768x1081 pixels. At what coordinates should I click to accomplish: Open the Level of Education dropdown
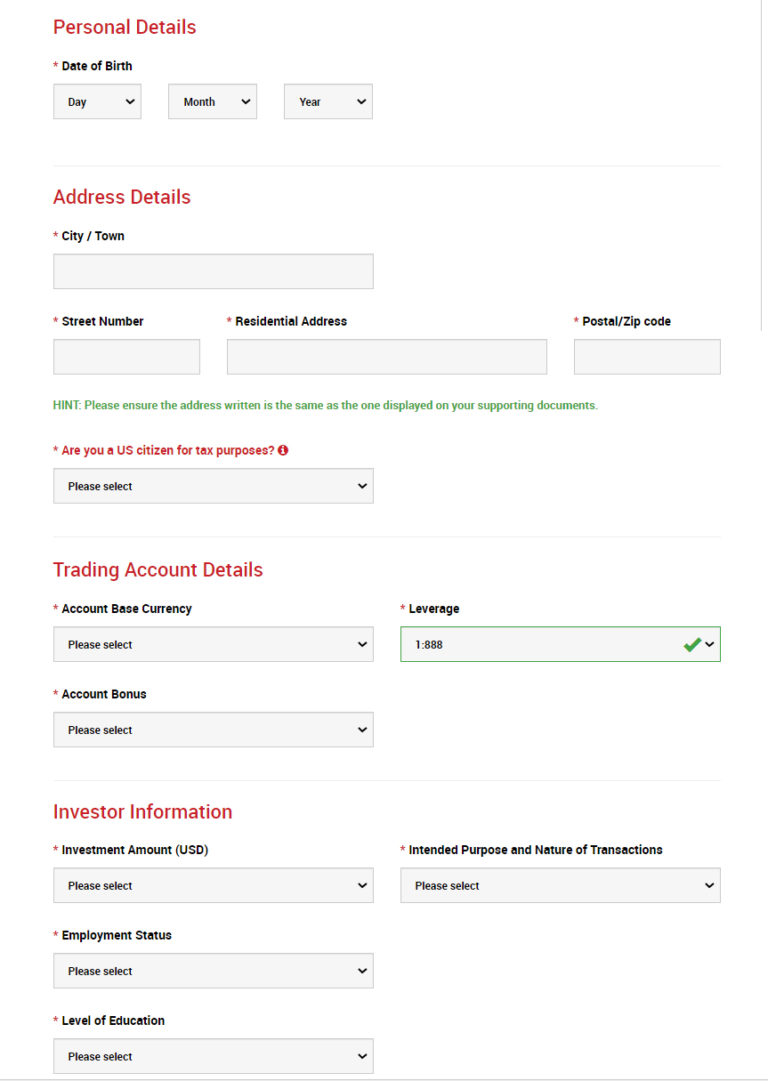(213, 1056)
